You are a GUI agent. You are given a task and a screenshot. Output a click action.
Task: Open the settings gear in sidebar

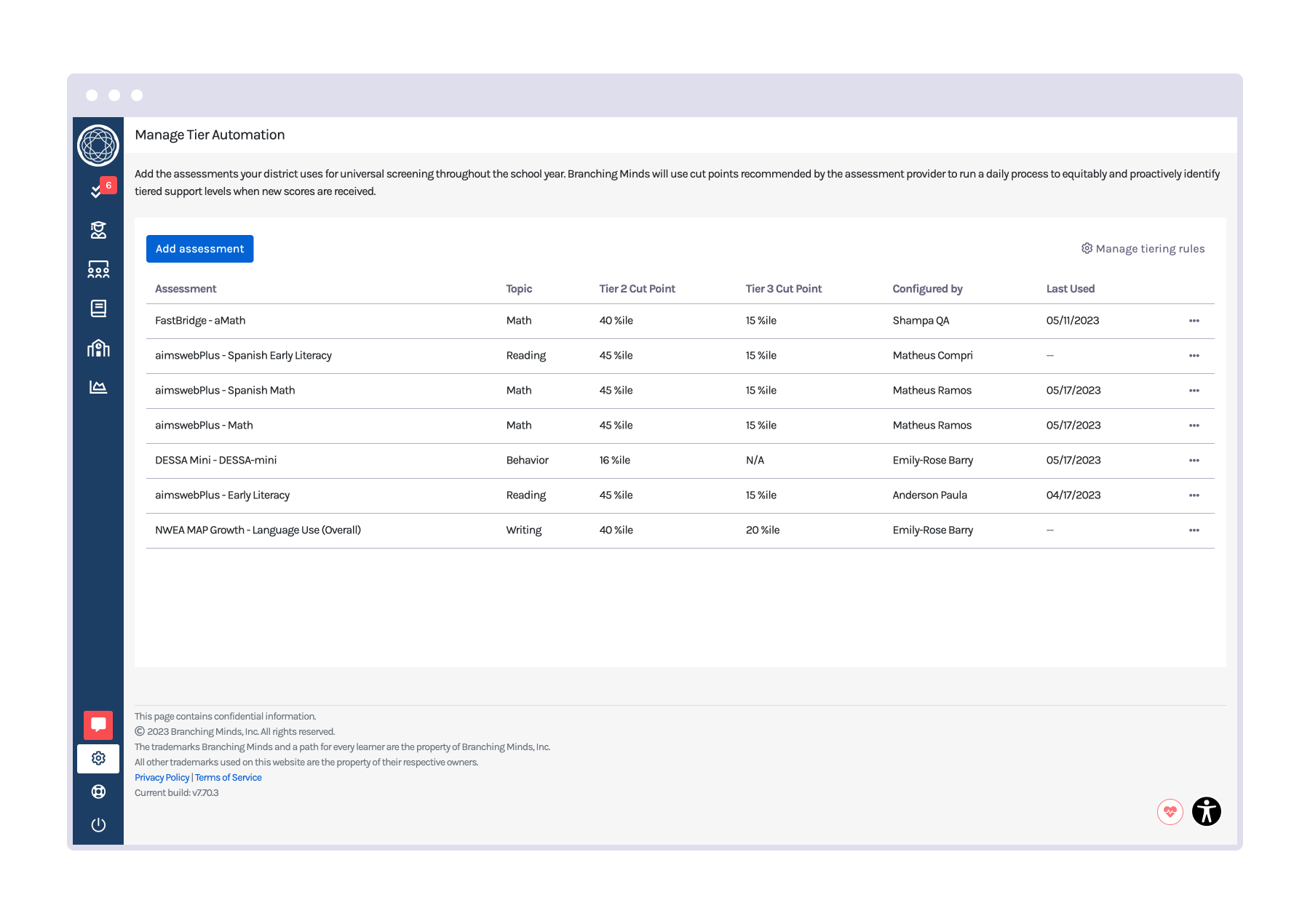(x=98, y=758)
